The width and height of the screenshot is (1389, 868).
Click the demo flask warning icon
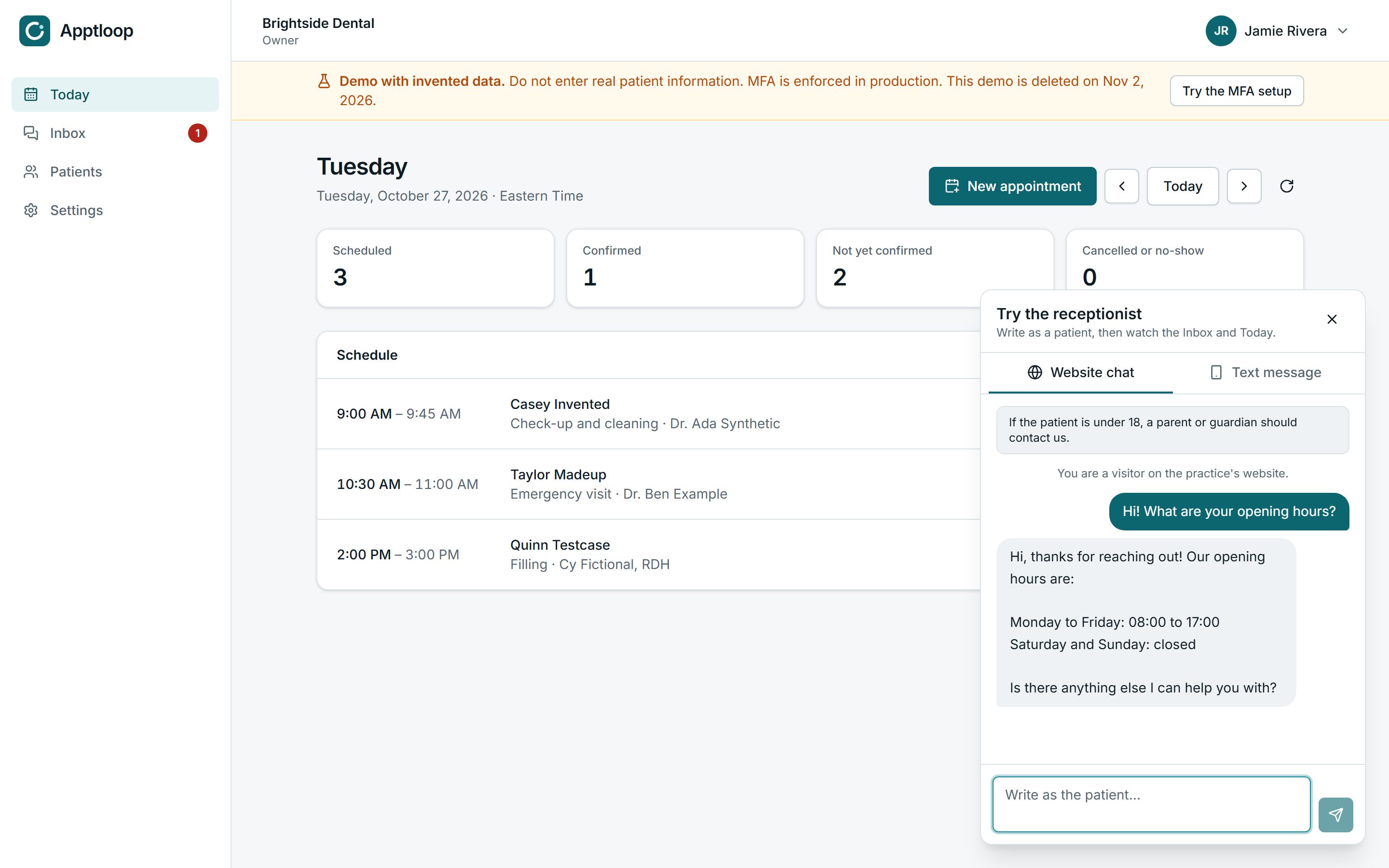[x=324, y=81]
